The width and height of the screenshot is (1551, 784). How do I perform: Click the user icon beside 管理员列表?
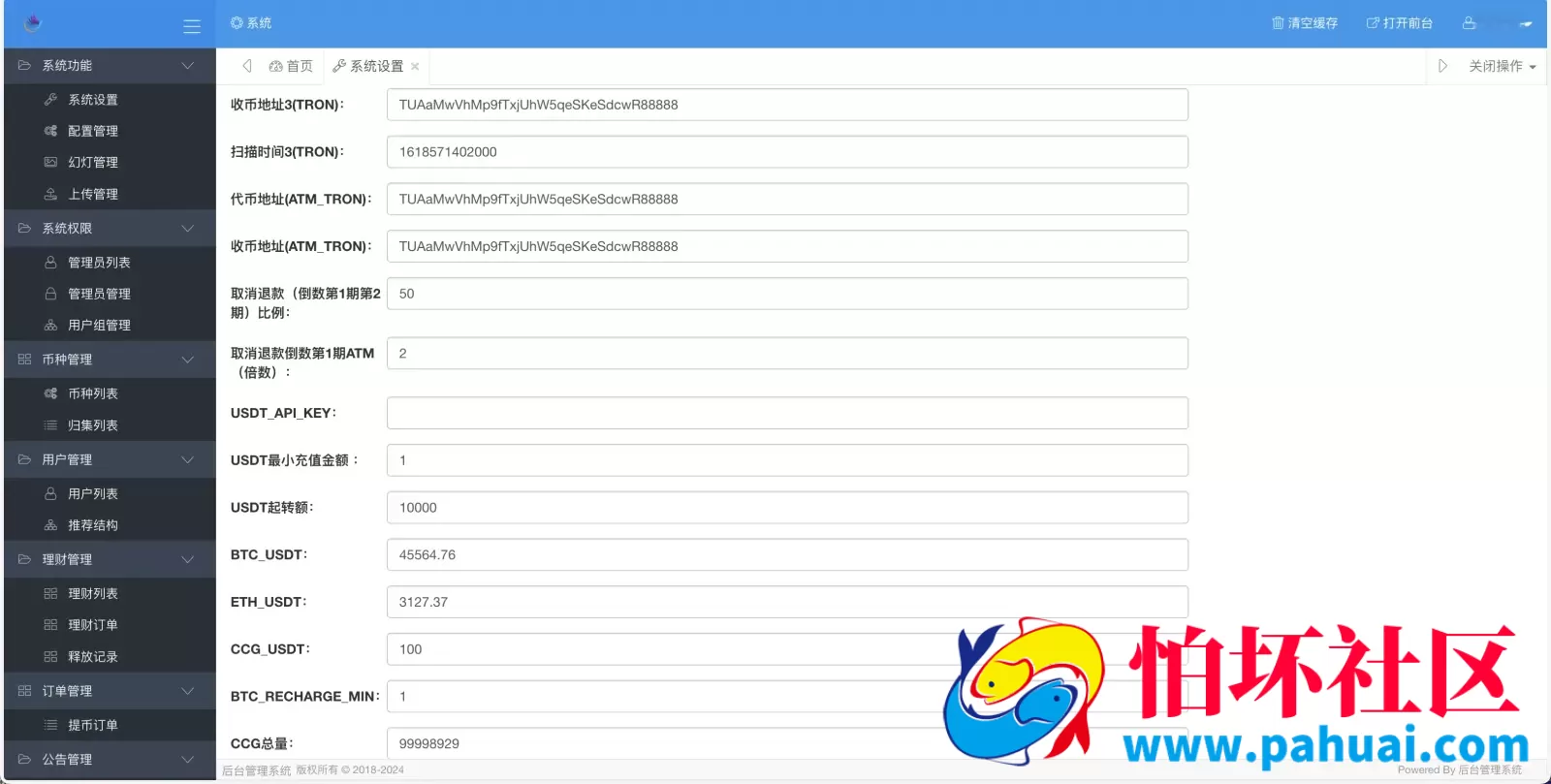[x=50, y=263]
